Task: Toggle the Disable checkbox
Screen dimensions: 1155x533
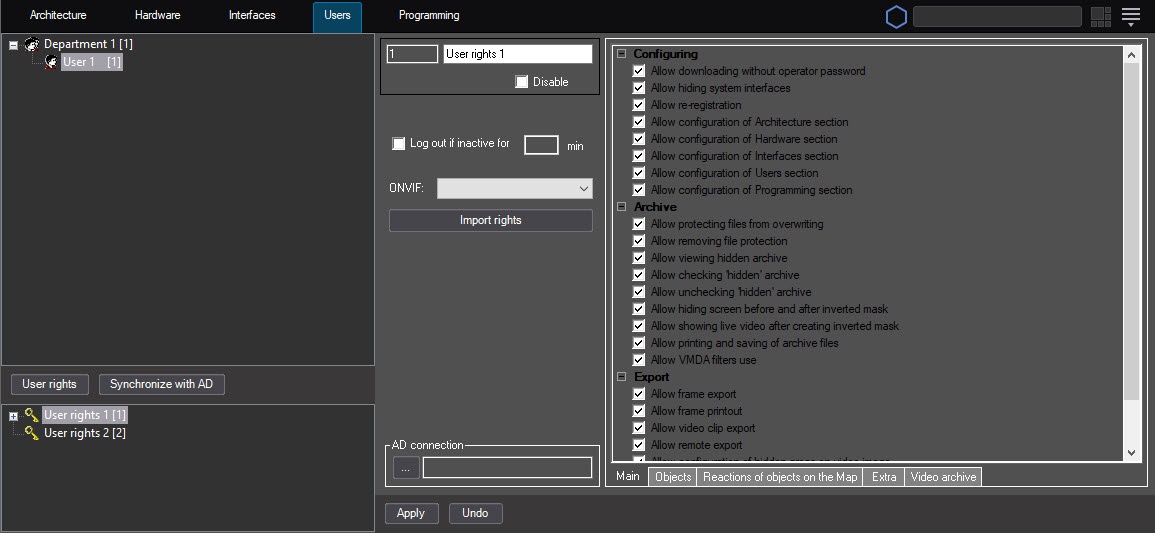Action: [x=521, y=82]
